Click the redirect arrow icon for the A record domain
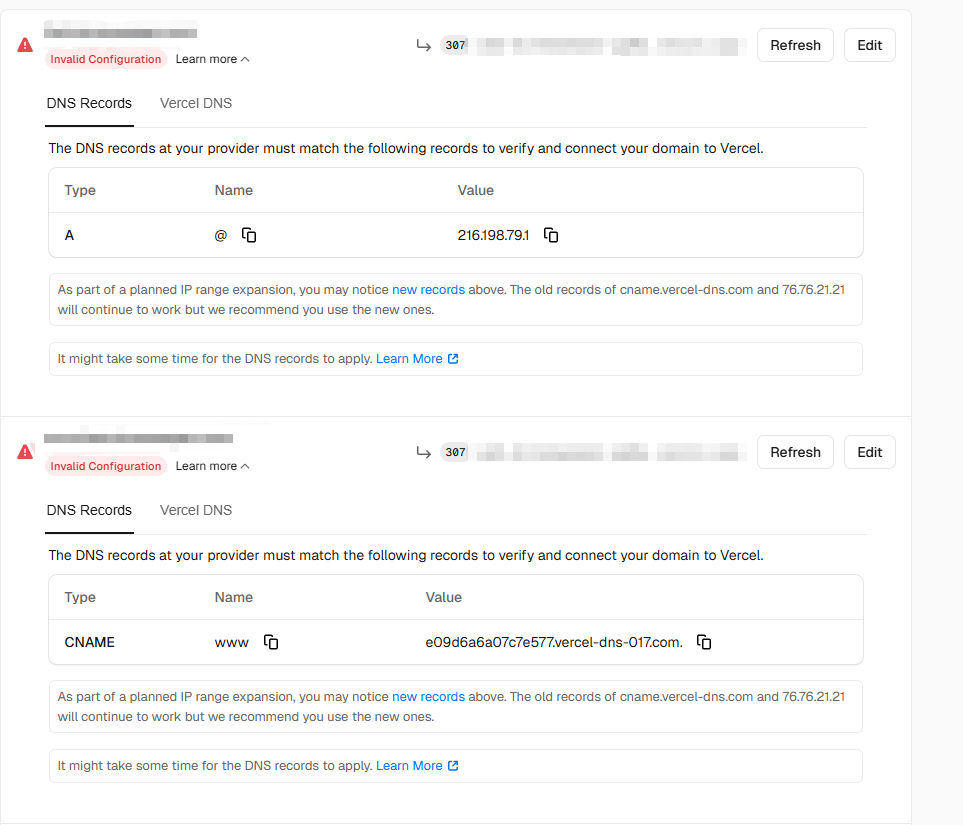963x825 pixels. pyautogui.click(x=424, y=45)
